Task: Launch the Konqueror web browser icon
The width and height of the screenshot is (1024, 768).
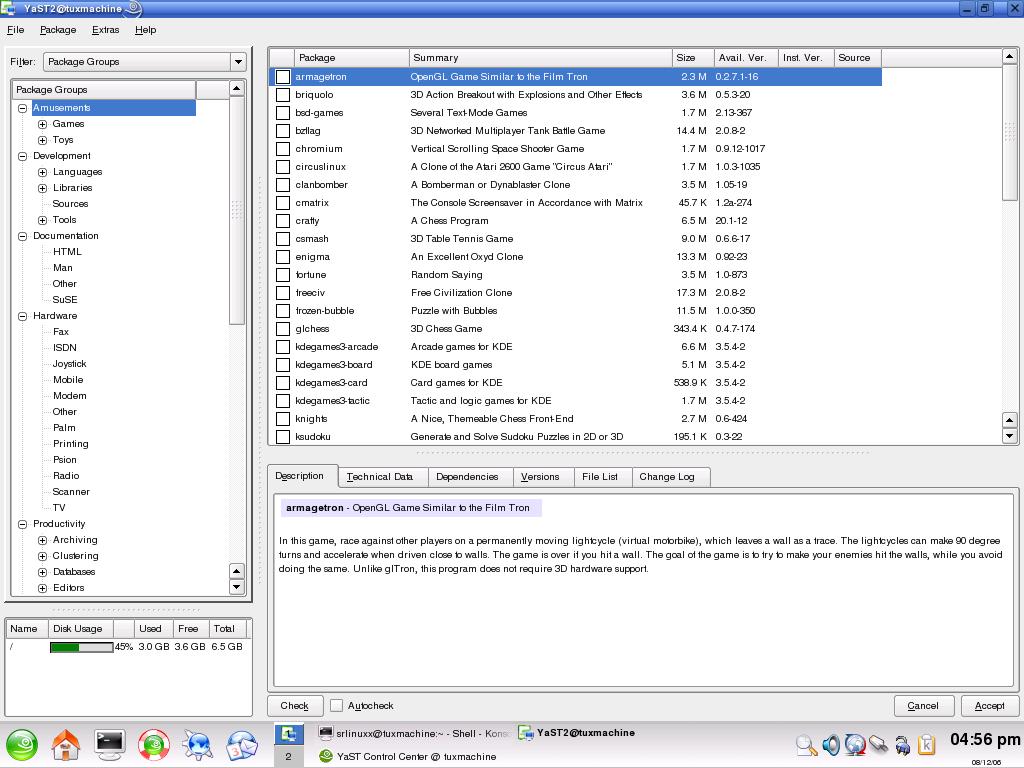Action: pos(197,744)
